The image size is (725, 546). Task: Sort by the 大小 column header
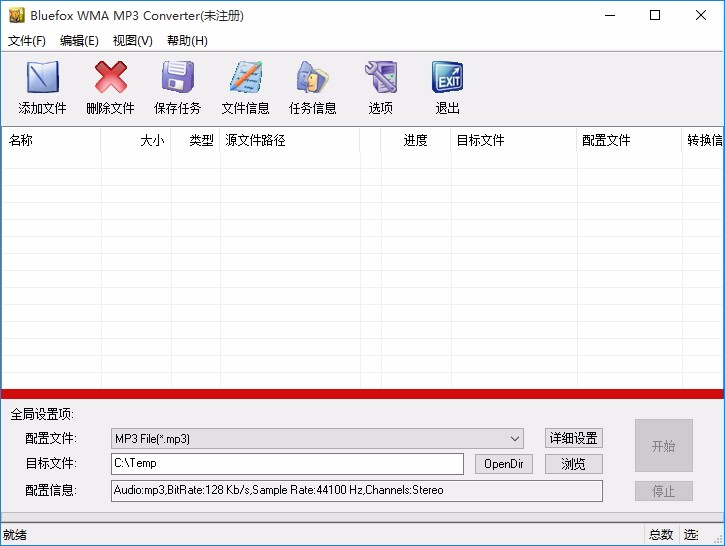(x=135, y=140)
